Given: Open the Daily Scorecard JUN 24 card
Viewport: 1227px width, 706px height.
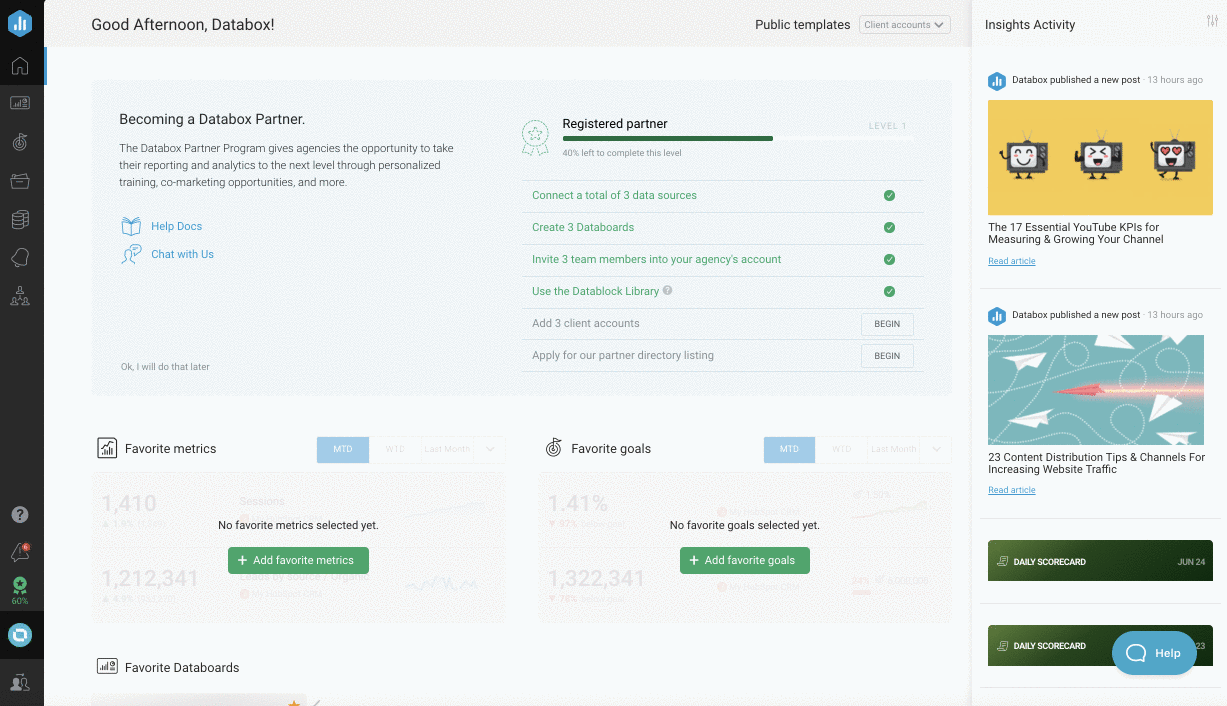Looking at the screenshot, I should (x=1100, y=561).
